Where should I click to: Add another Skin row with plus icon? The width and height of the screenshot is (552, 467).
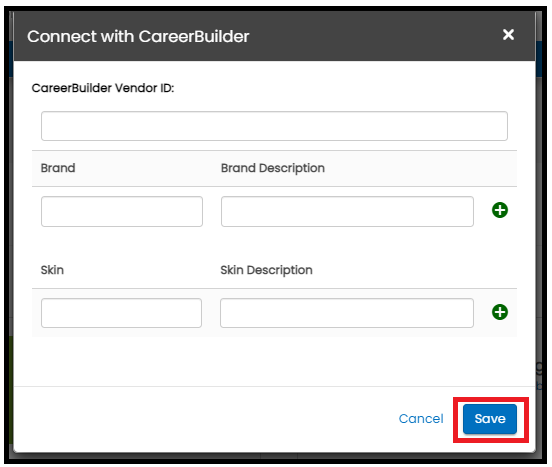500,312
